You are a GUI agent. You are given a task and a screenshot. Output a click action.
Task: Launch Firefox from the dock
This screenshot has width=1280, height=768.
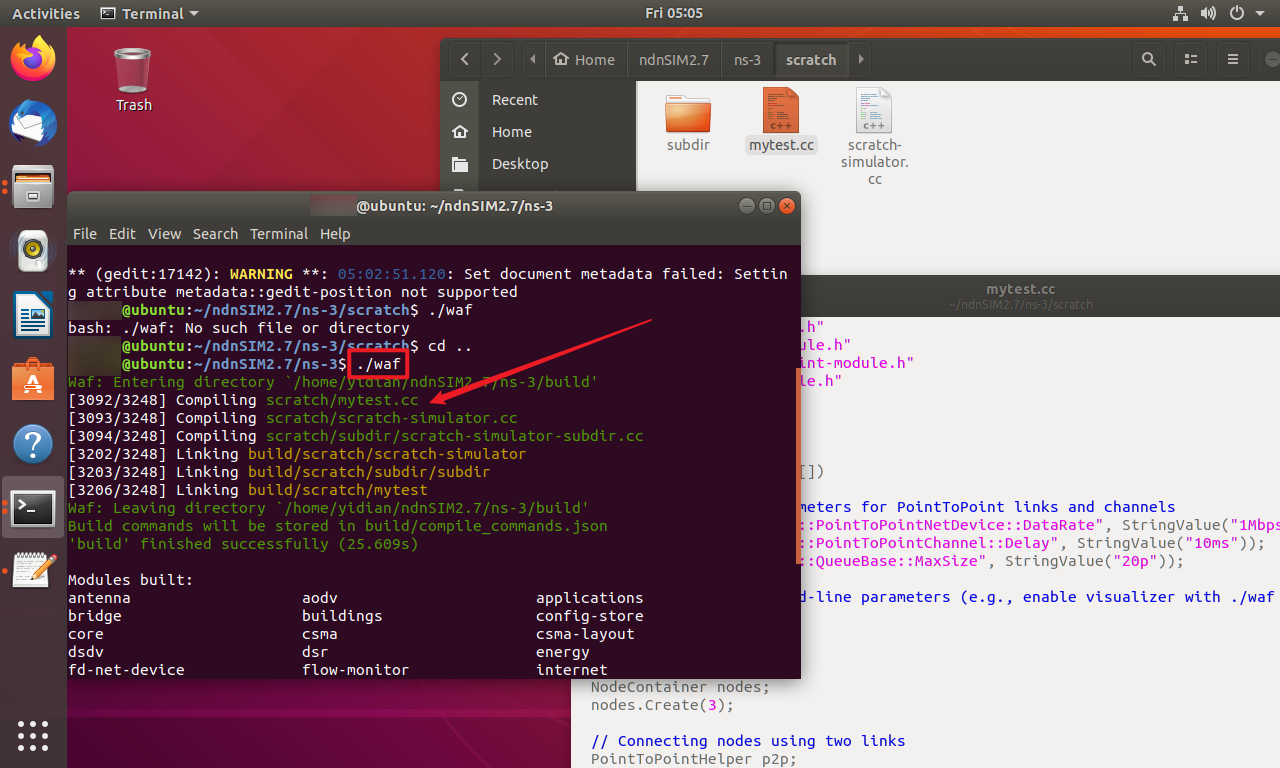pos(33,59)
